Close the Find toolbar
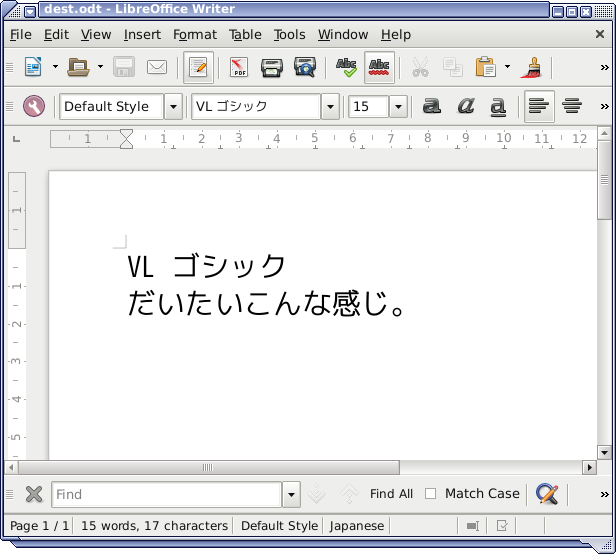616x554 pixels. click(34, 494)
